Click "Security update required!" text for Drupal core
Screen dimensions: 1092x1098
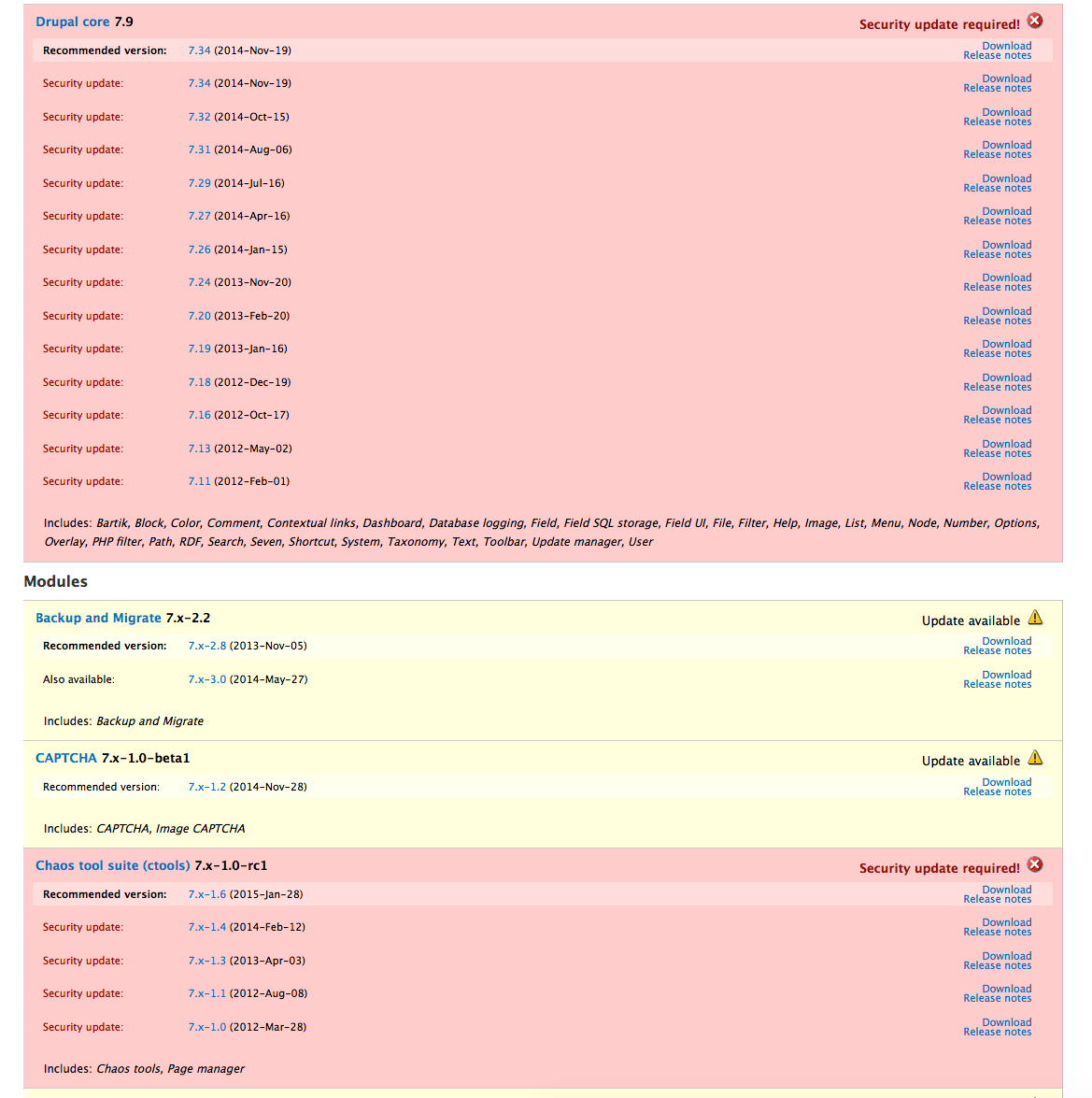click(940, 24)
